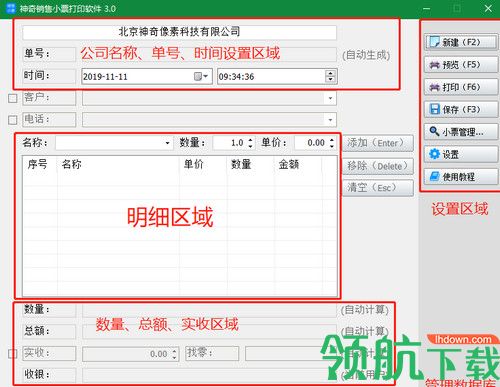Click the 收银 cashier field
Image resolution: width=500 pixels, height=387 pixels.
(x=209, y=375)
